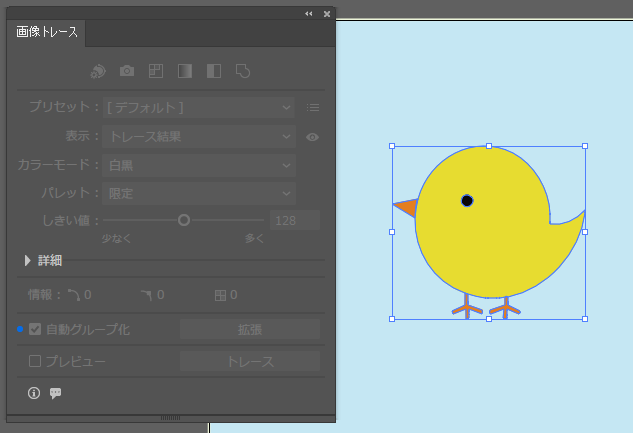Click the color count grid icon in 情報
The height and width of the screenshot is (433, 633).
point(220,295)
